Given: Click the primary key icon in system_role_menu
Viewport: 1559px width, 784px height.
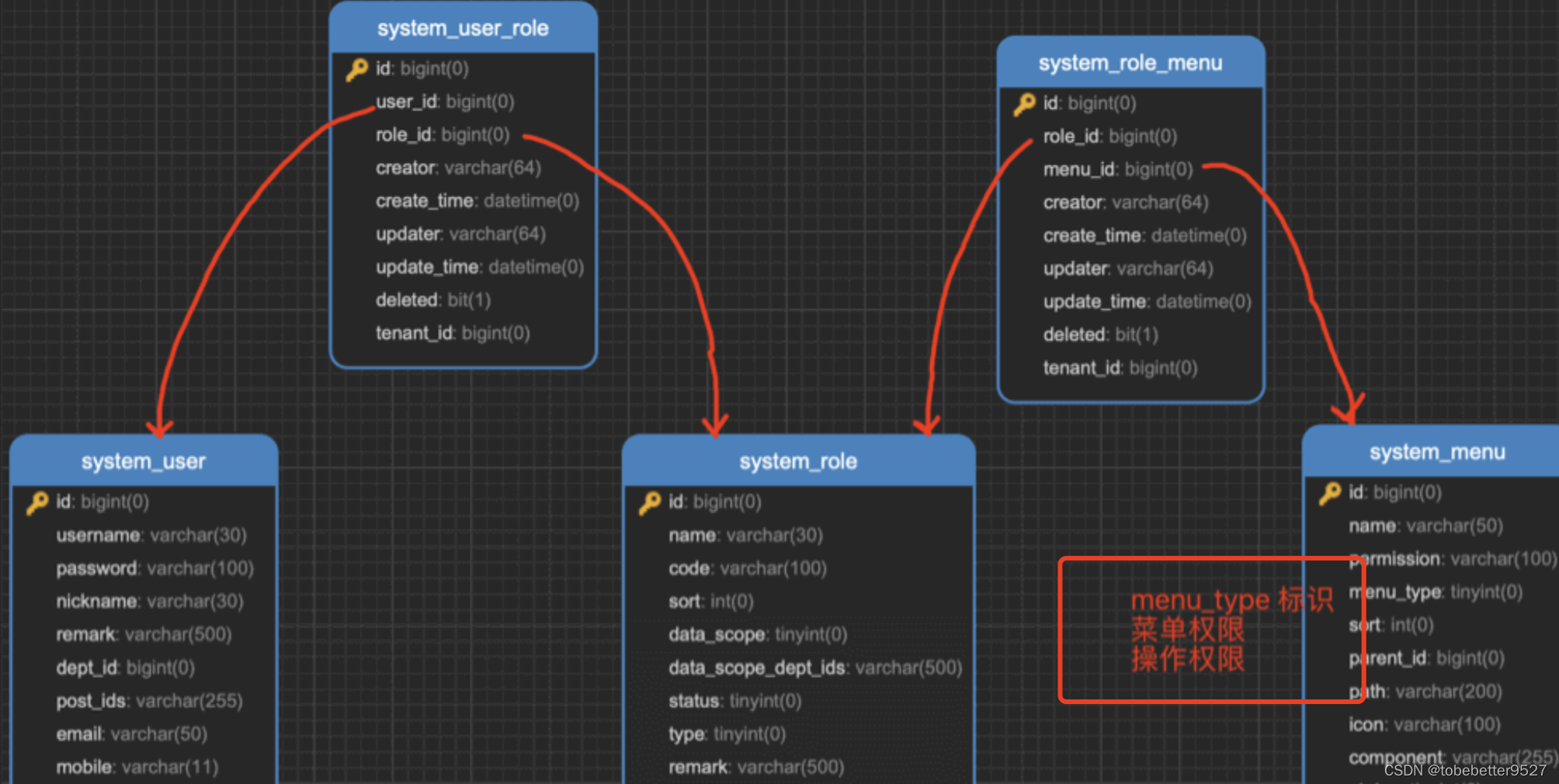Looking at the screenshot, I should pos(1024,104).
